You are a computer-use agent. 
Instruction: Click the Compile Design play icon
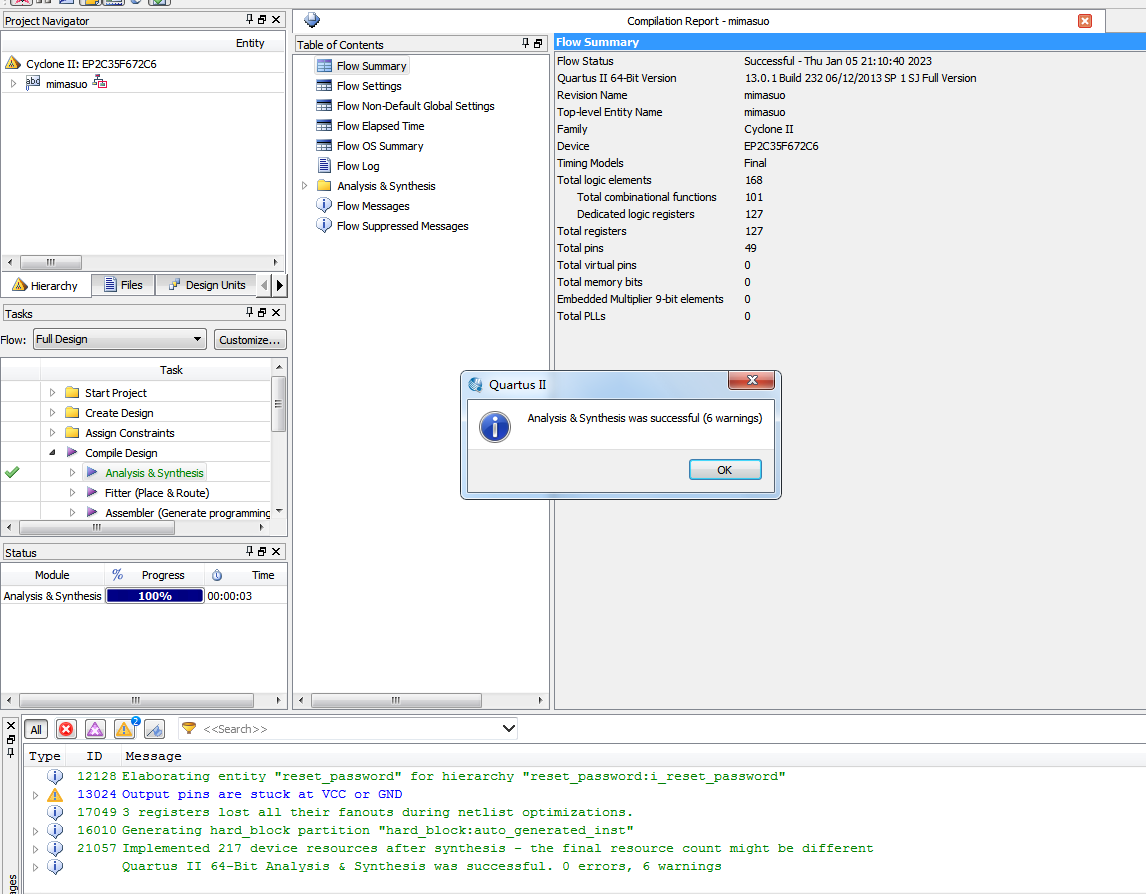click(x=72, y=452)
